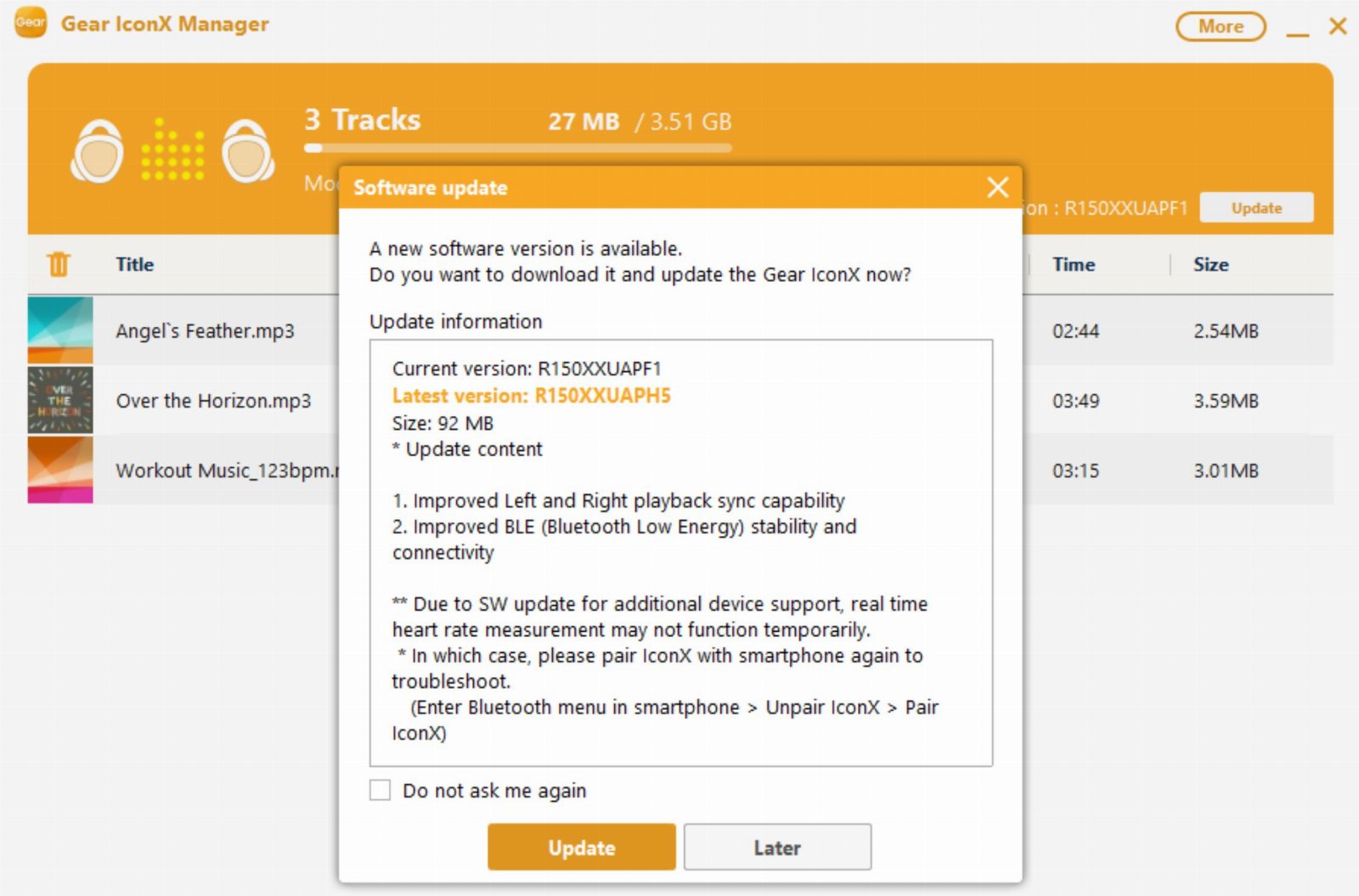
Task: Click the Gear IconX Manager app logo
Action: (31, 23)
